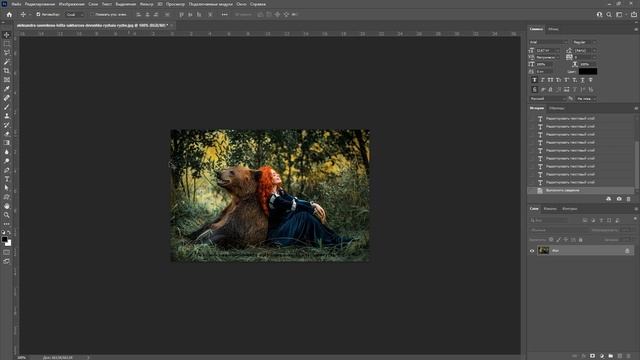Select the Eraser tool
This screenshot has height=360, width=640.
tap(7, 134)
